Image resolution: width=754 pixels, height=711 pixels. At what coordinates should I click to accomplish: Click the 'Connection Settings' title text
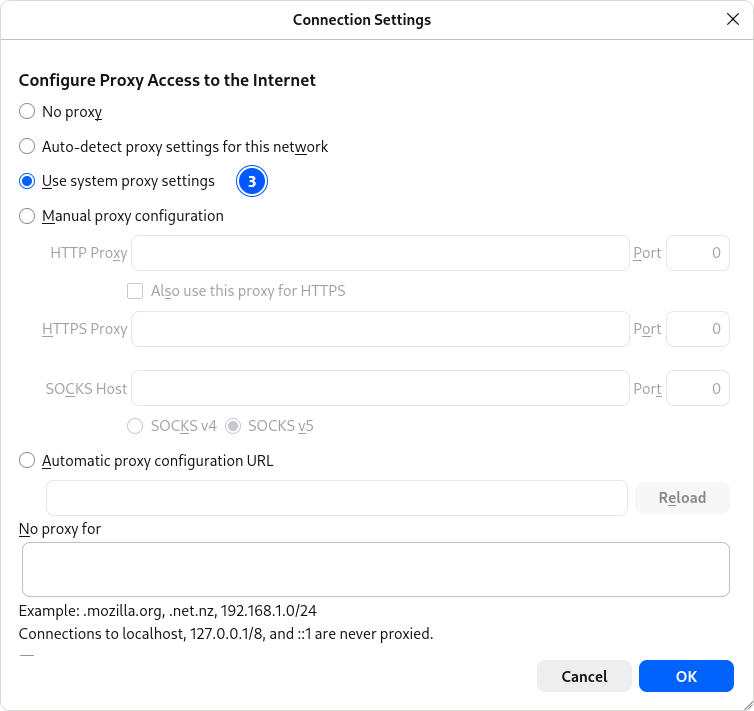pyautogui.click(x=362, y=20)
